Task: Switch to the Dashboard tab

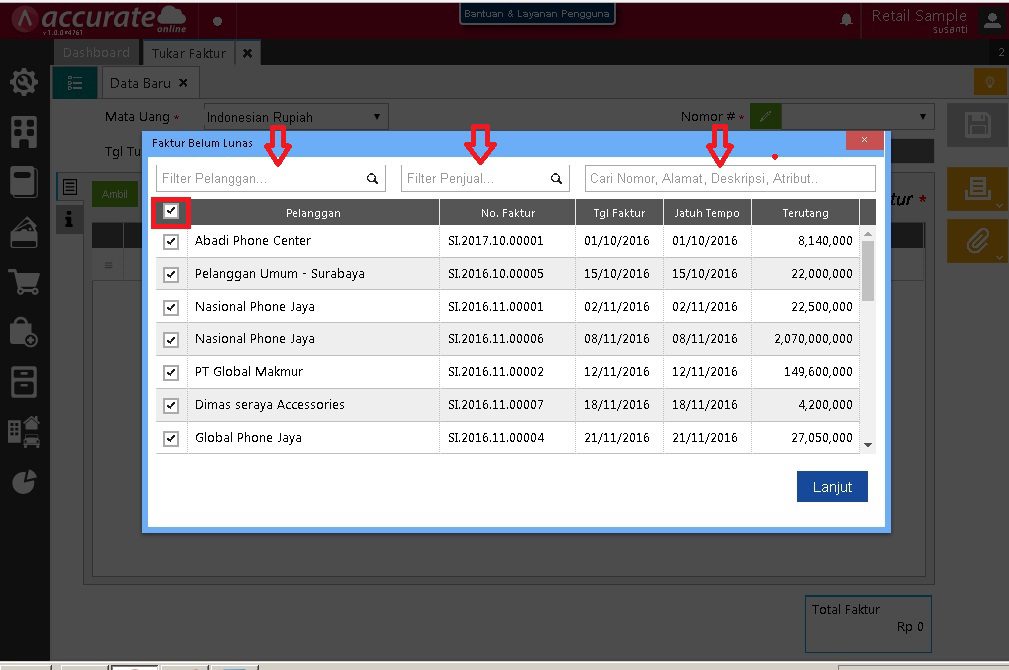Action: (x=96, y=53)
